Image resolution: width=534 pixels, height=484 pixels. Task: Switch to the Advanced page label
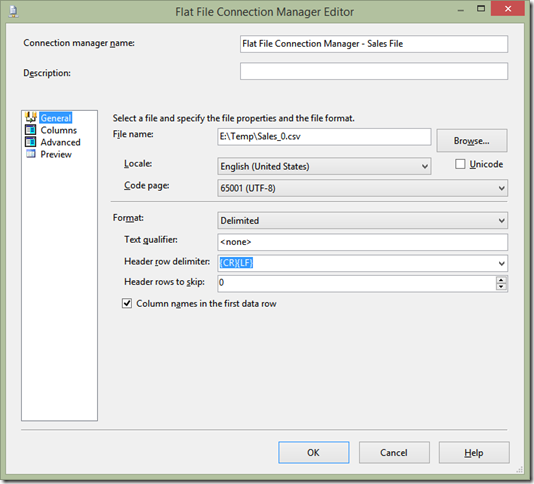click(60, 142)
